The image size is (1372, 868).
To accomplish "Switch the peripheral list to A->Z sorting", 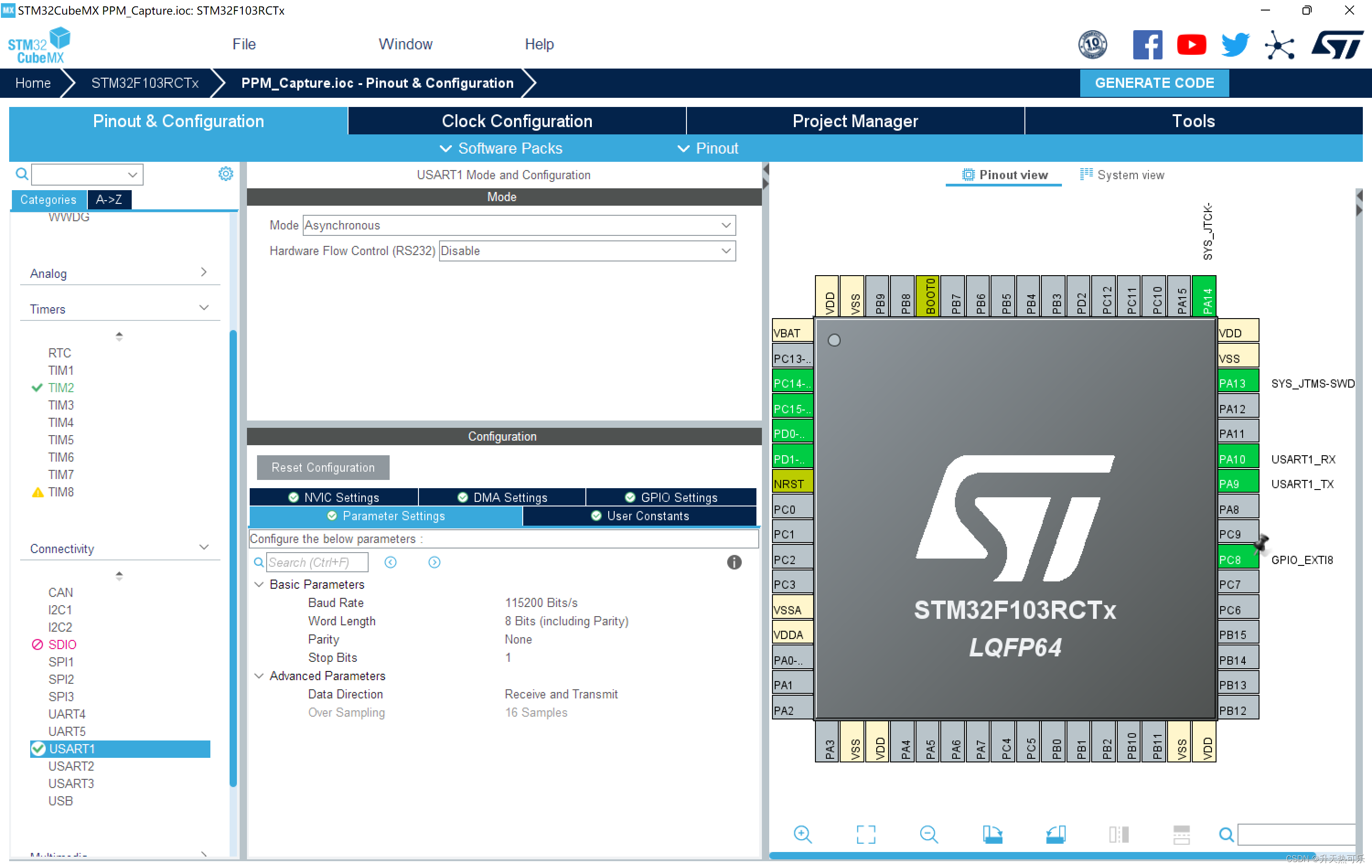I will (x=109, y=199).
